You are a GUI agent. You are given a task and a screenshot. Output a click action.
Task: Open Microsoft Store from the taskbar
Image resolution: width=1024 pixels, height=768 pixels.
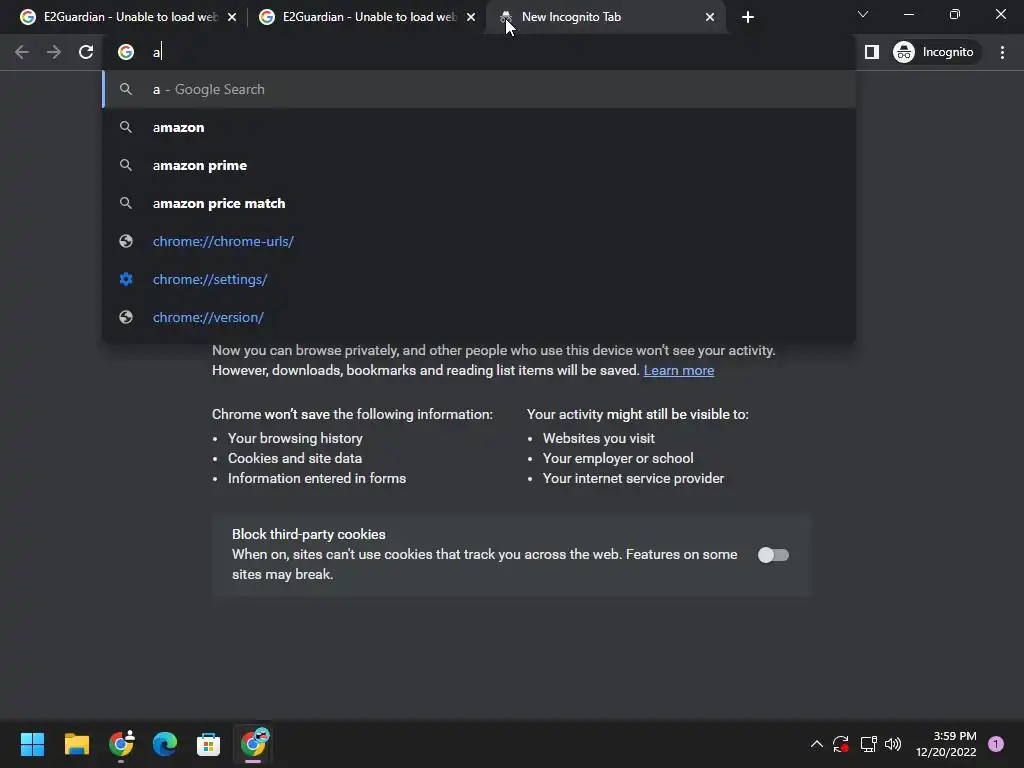(x=208, y=744)
